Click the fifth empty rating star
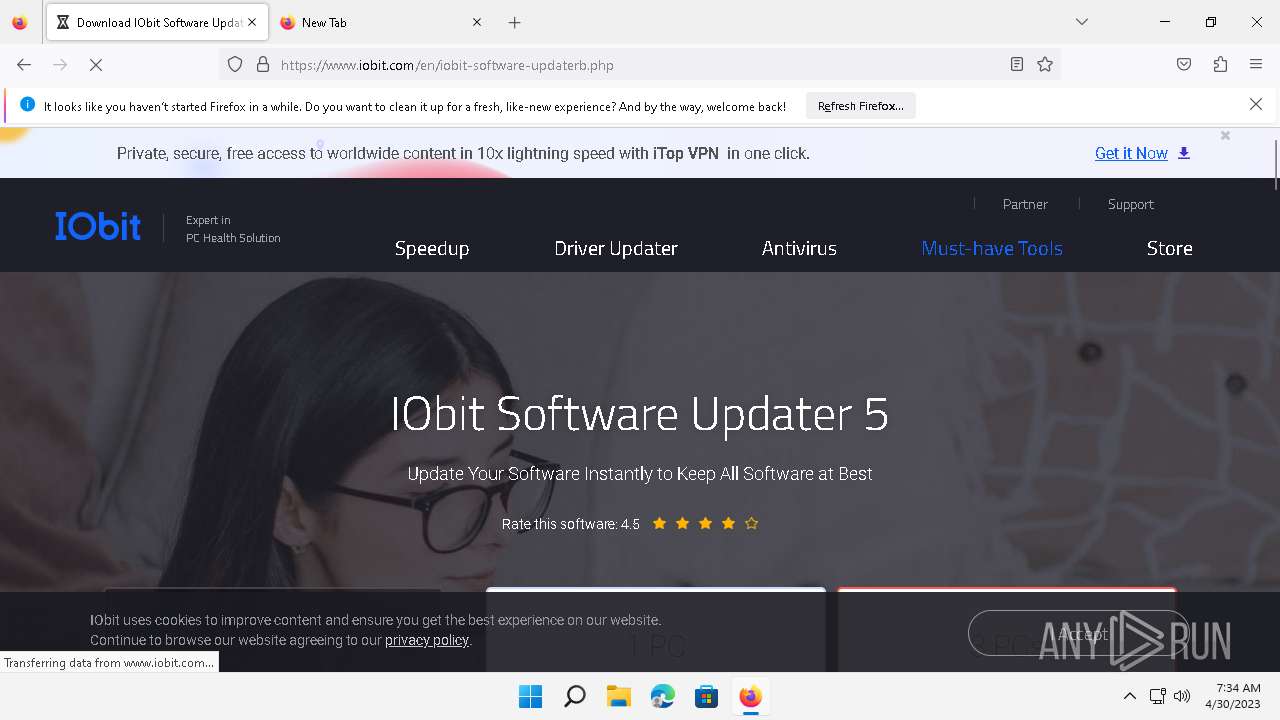Screen dimensions: 1280x720 click(751, 523)
